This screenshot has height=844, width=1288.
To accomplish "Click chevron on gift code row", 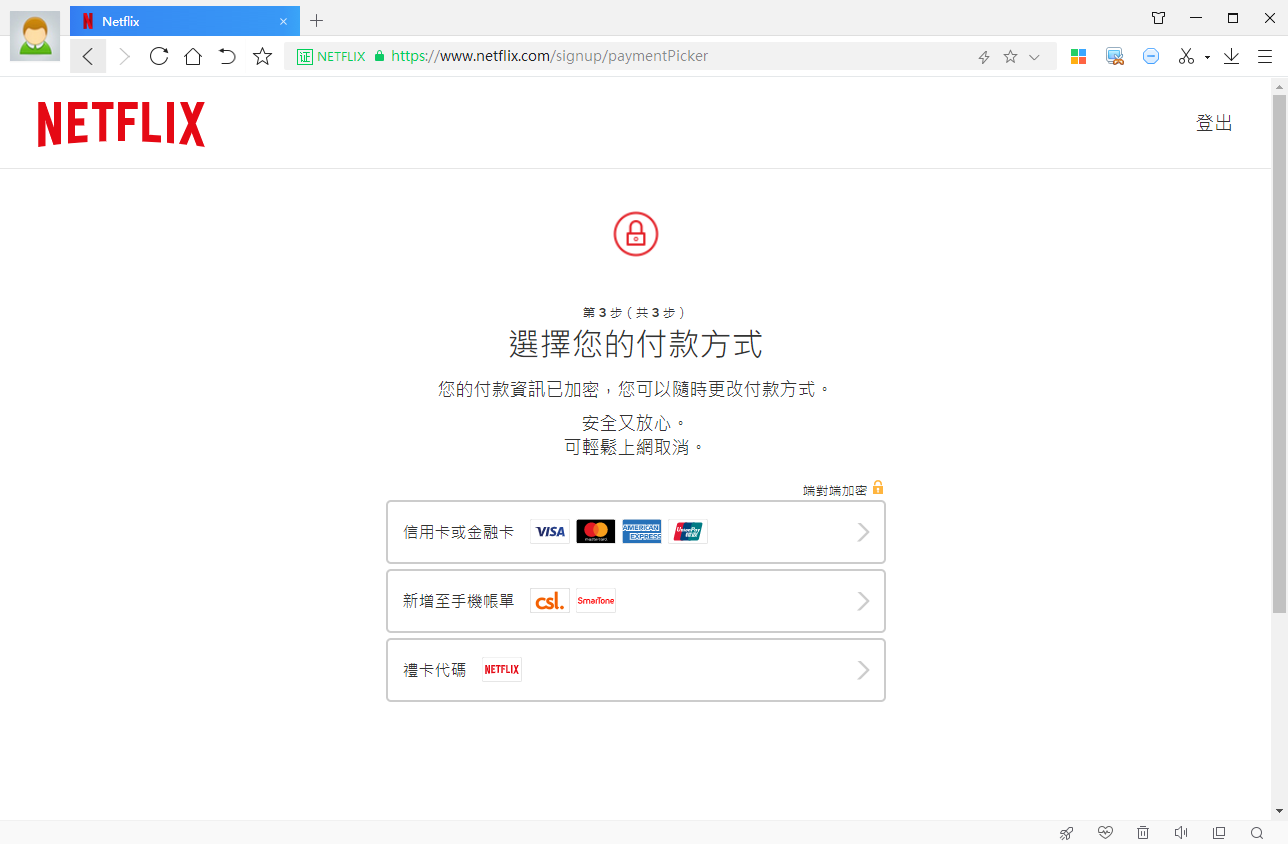I will [x=864, y=670].
